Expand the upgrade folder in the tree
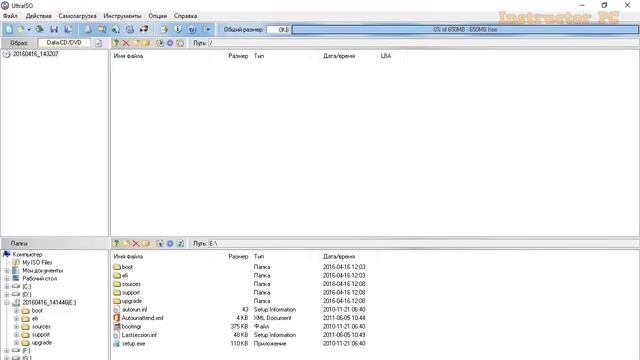The width and height of the screenshot is (640, 360). click(16, 342)
